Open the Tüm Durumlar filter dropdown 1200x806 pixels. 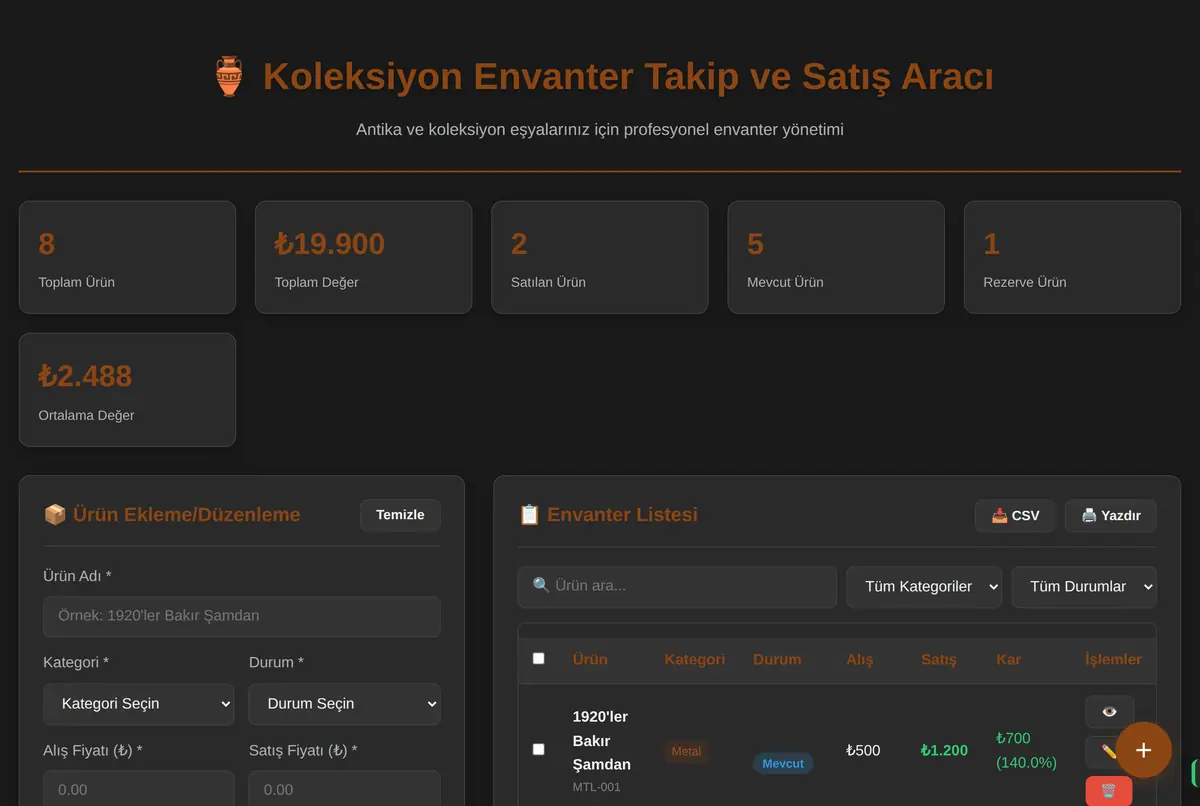pos(1084,587)
